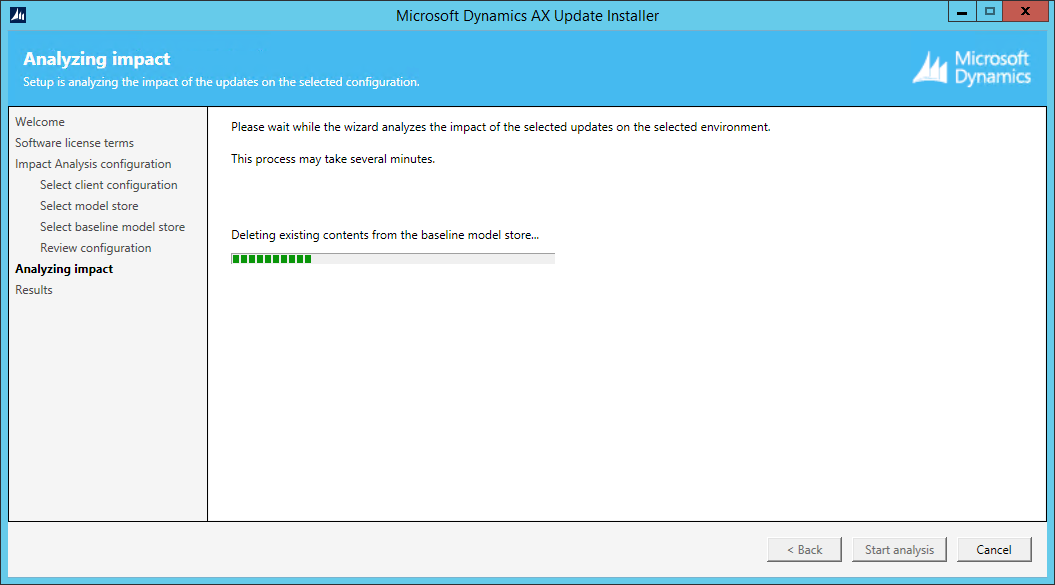
Task: Click 'This process may take several minutes' text
Action: (x=333, y=159)
